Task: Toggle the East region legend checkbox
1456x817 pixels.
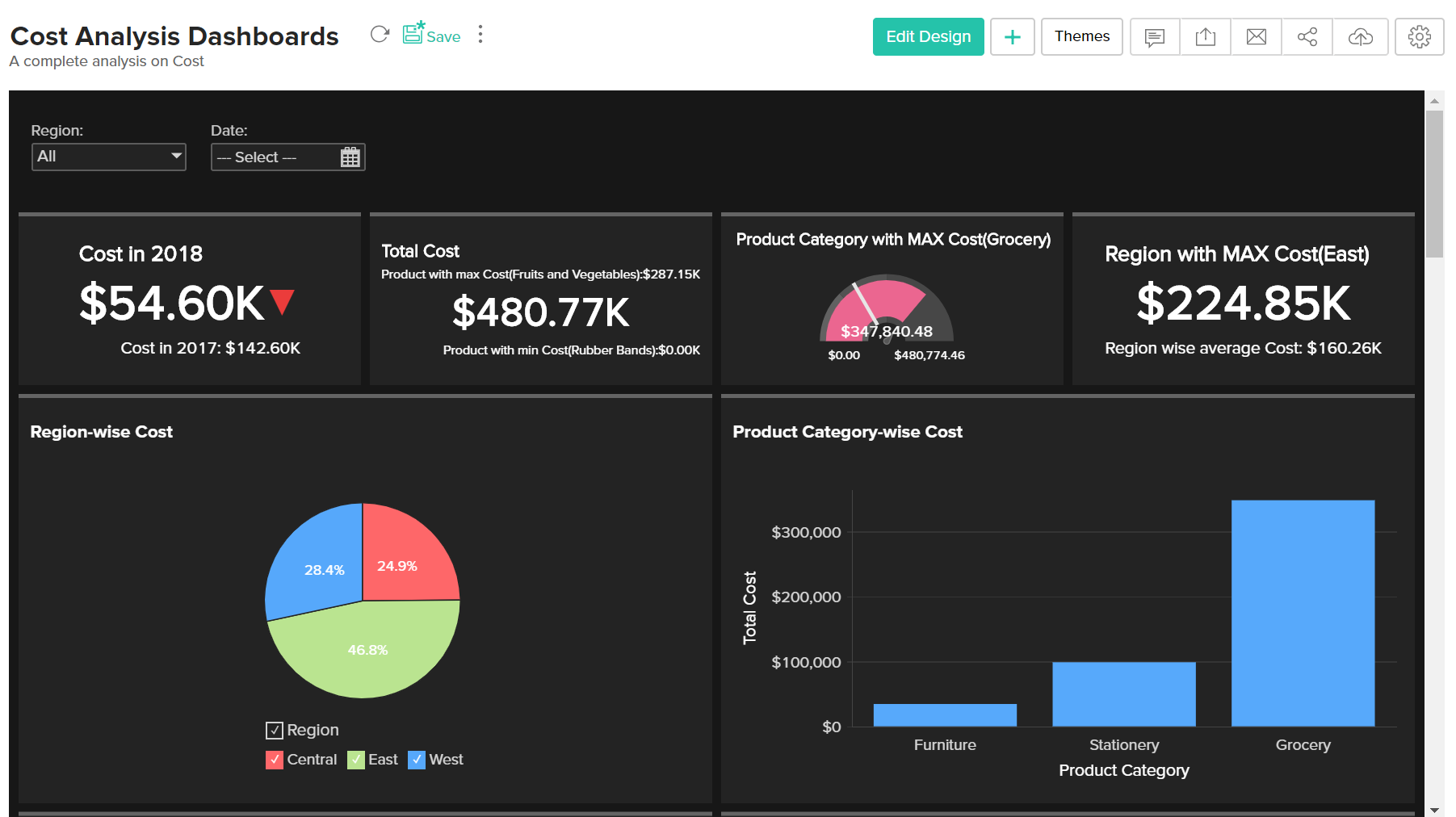Action: (x=355, y=759)
